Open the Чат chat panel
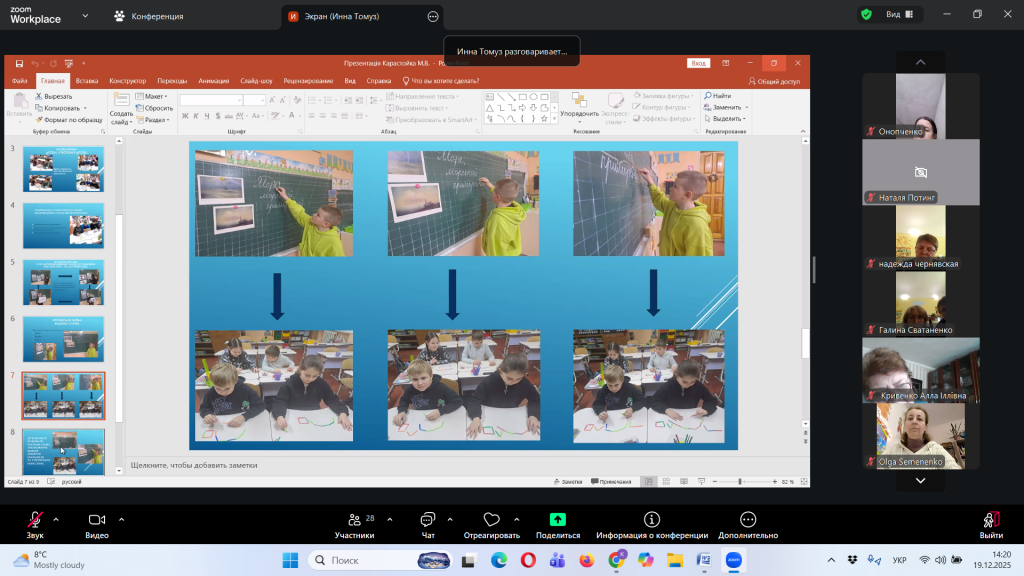This screenshot has width=1024, height=576. click(428, 520)
